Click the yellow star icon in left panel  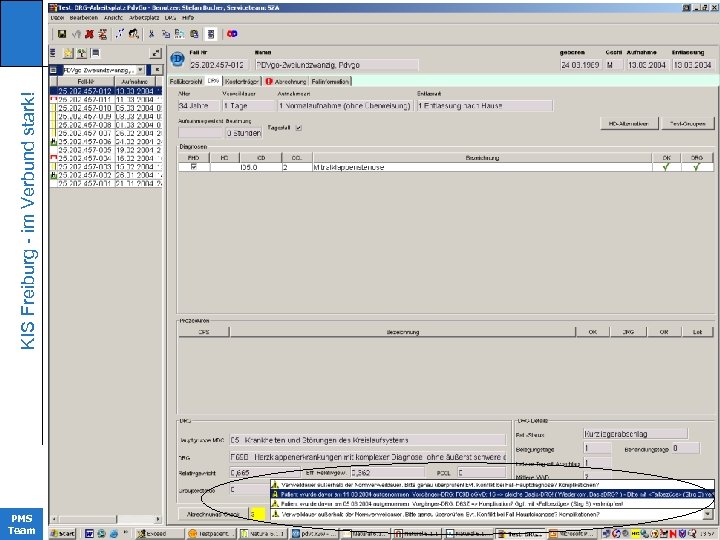[x=68, y=53]
